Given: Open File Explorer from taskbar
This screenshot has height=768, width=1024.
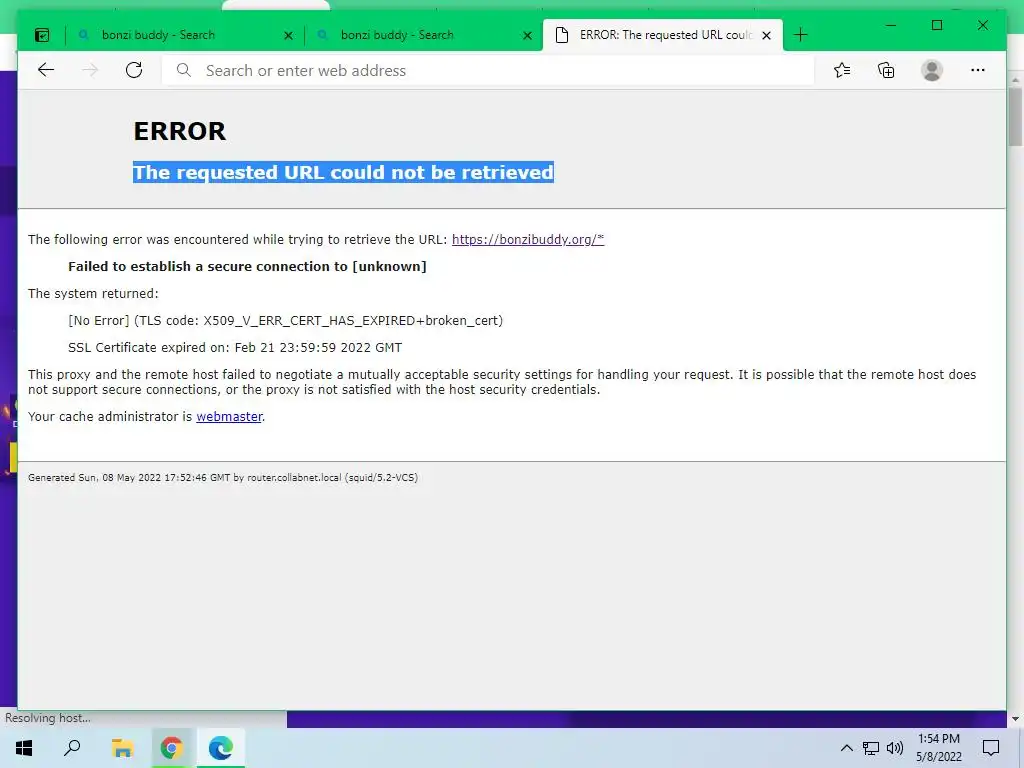Looking at the screenshot, I should (x=122, y=748).
